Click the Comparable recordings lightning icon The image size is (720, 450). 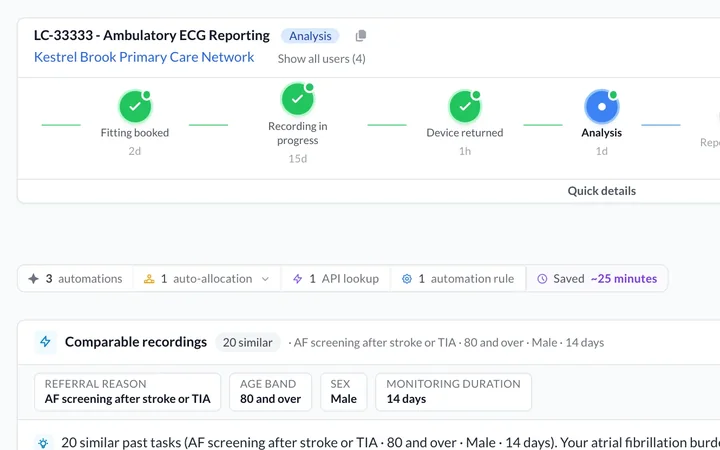(45, 342)
